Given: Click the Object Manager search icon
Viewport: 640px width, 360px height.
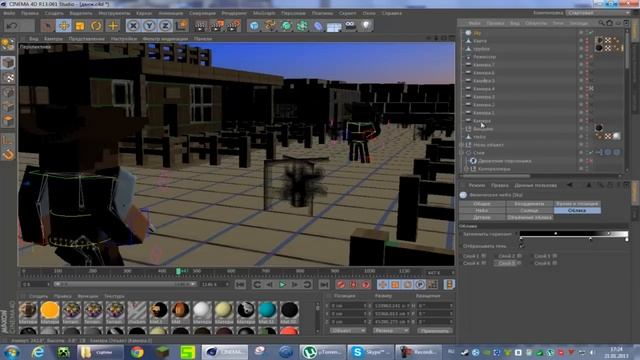Looking at the screenshot, I should pyautogui.click(x=601, y=23).
